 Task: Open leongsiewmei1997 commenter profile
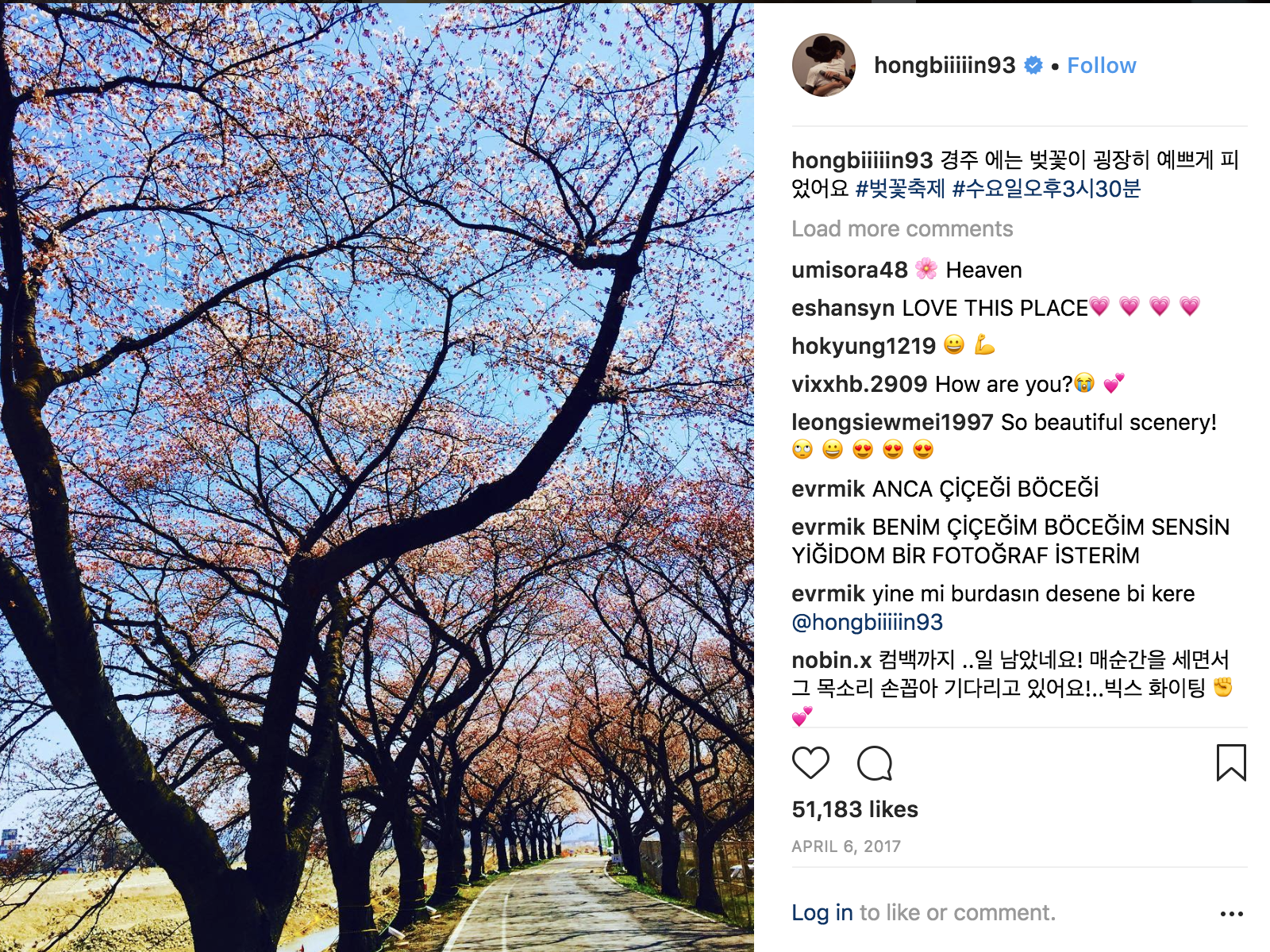click(x=892, y=422)
